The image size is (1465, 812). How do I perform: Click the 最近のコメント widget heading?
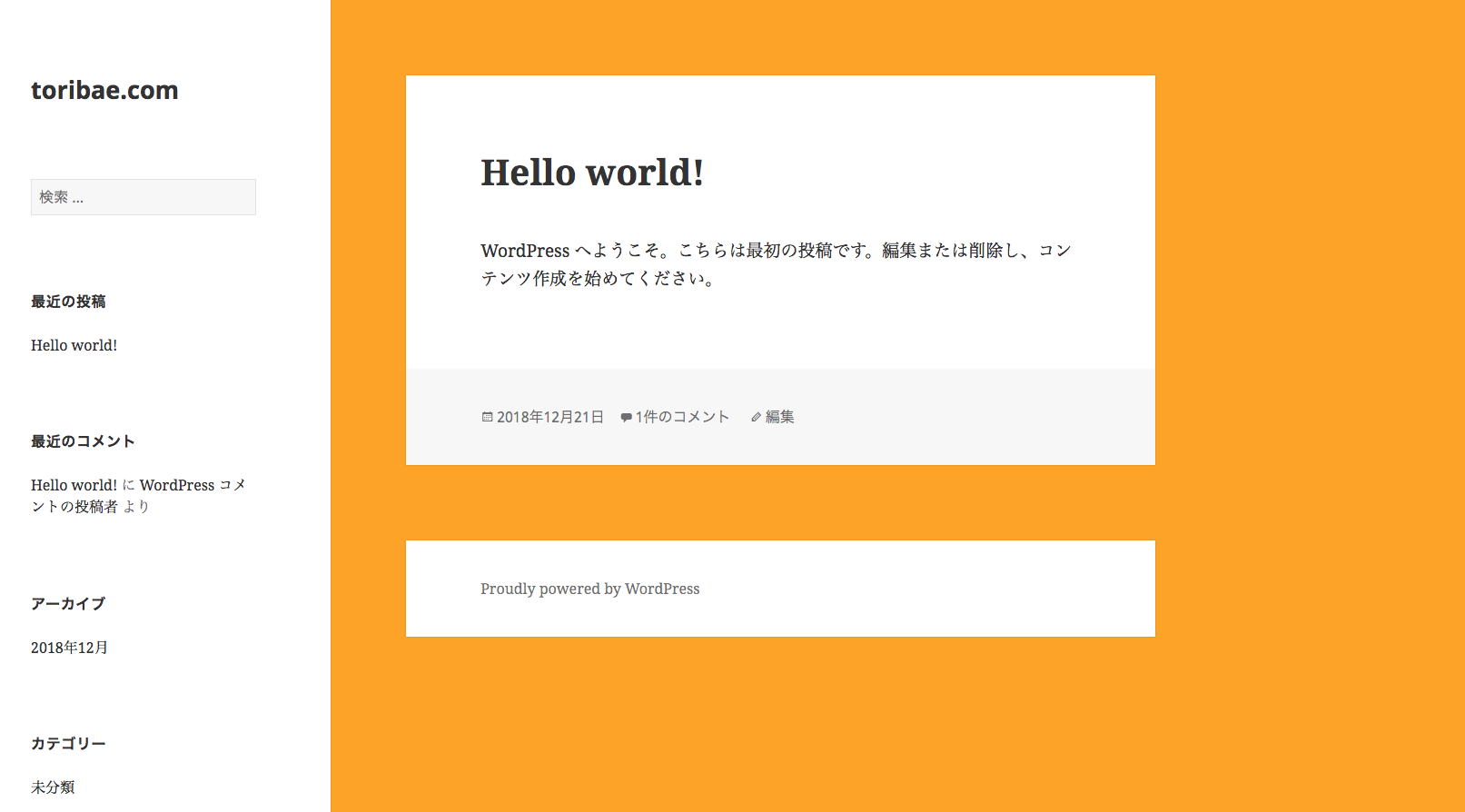pyautogui.click(x=83, y=441)
